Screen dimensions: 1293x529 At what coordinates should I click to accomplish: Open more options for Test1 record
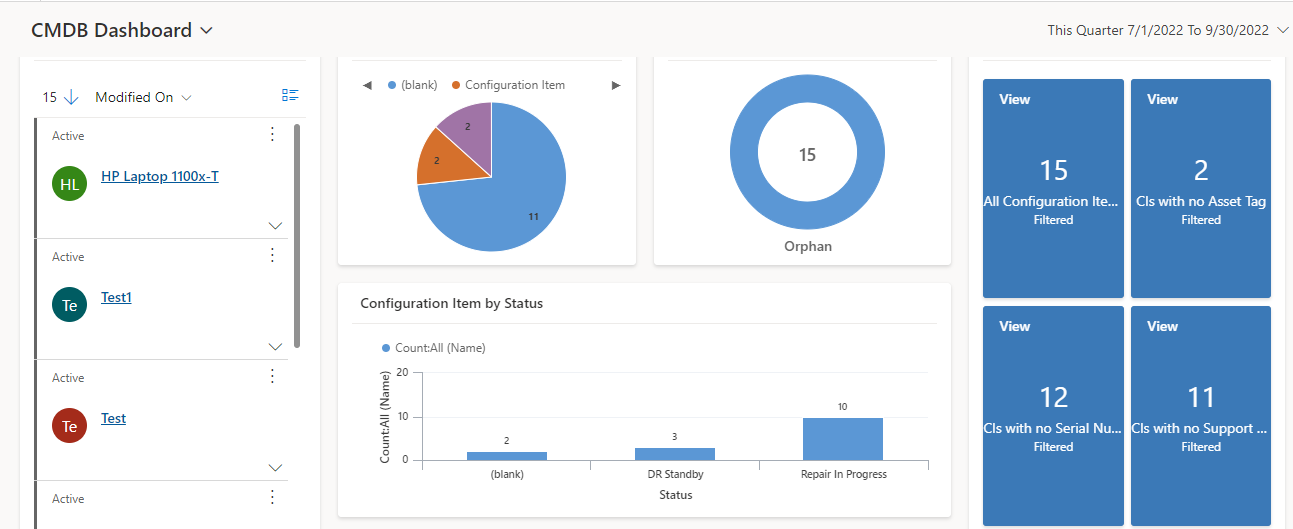point(272,255)
